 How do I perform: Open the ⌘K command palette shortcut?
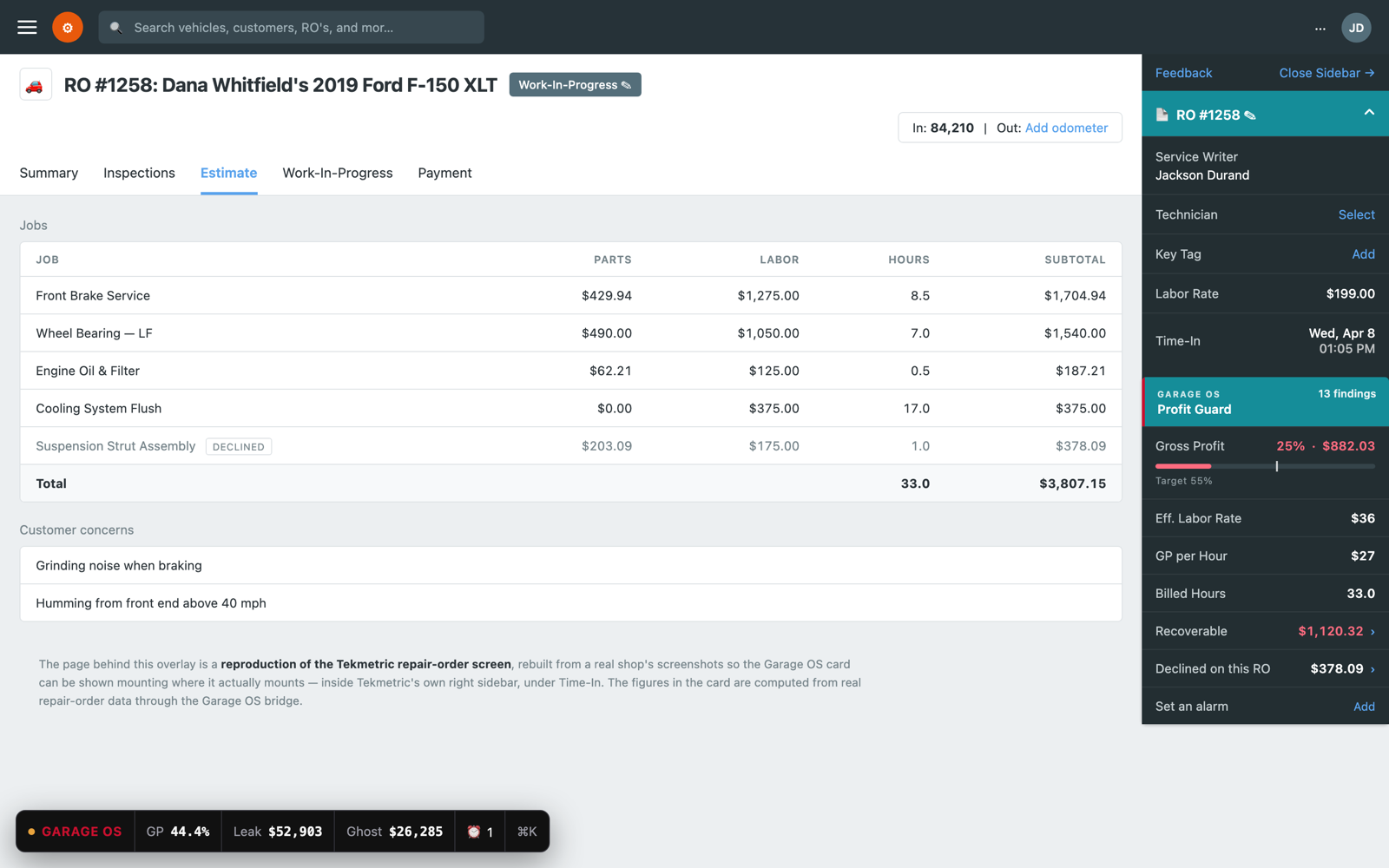[527, 832]
